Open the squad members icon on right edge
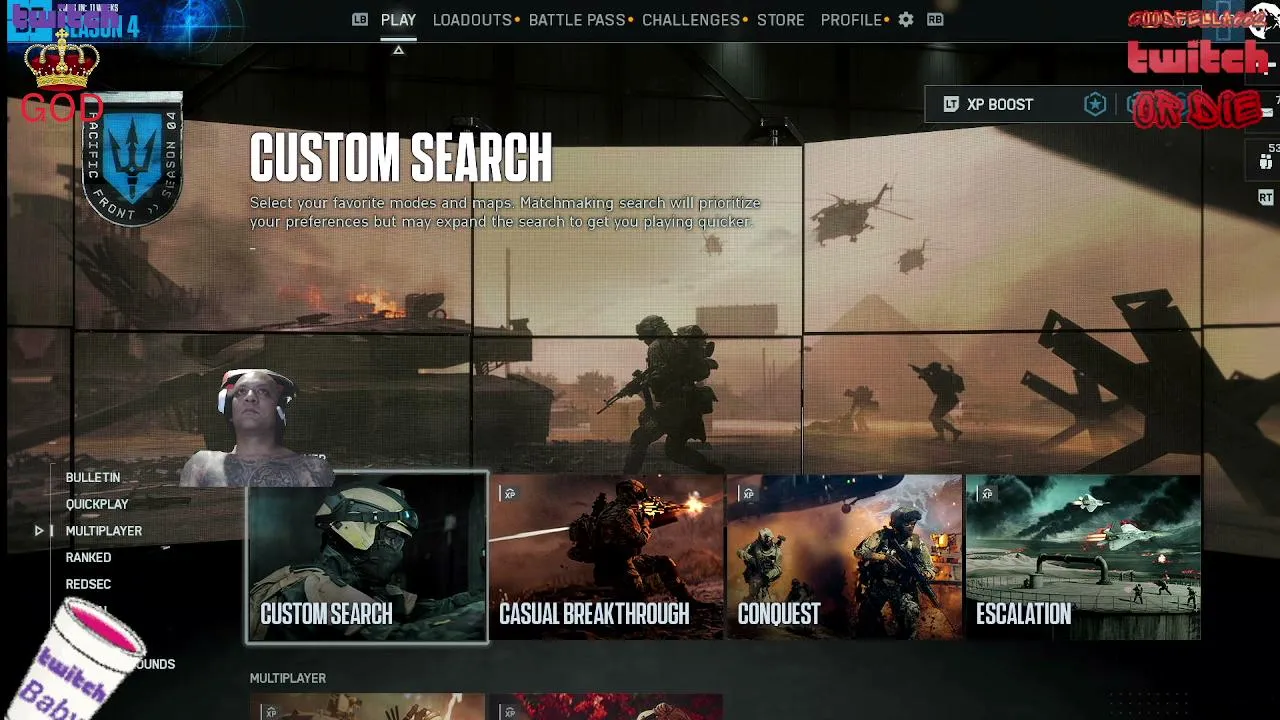 pyautogui.click(x=1266, y=162)
